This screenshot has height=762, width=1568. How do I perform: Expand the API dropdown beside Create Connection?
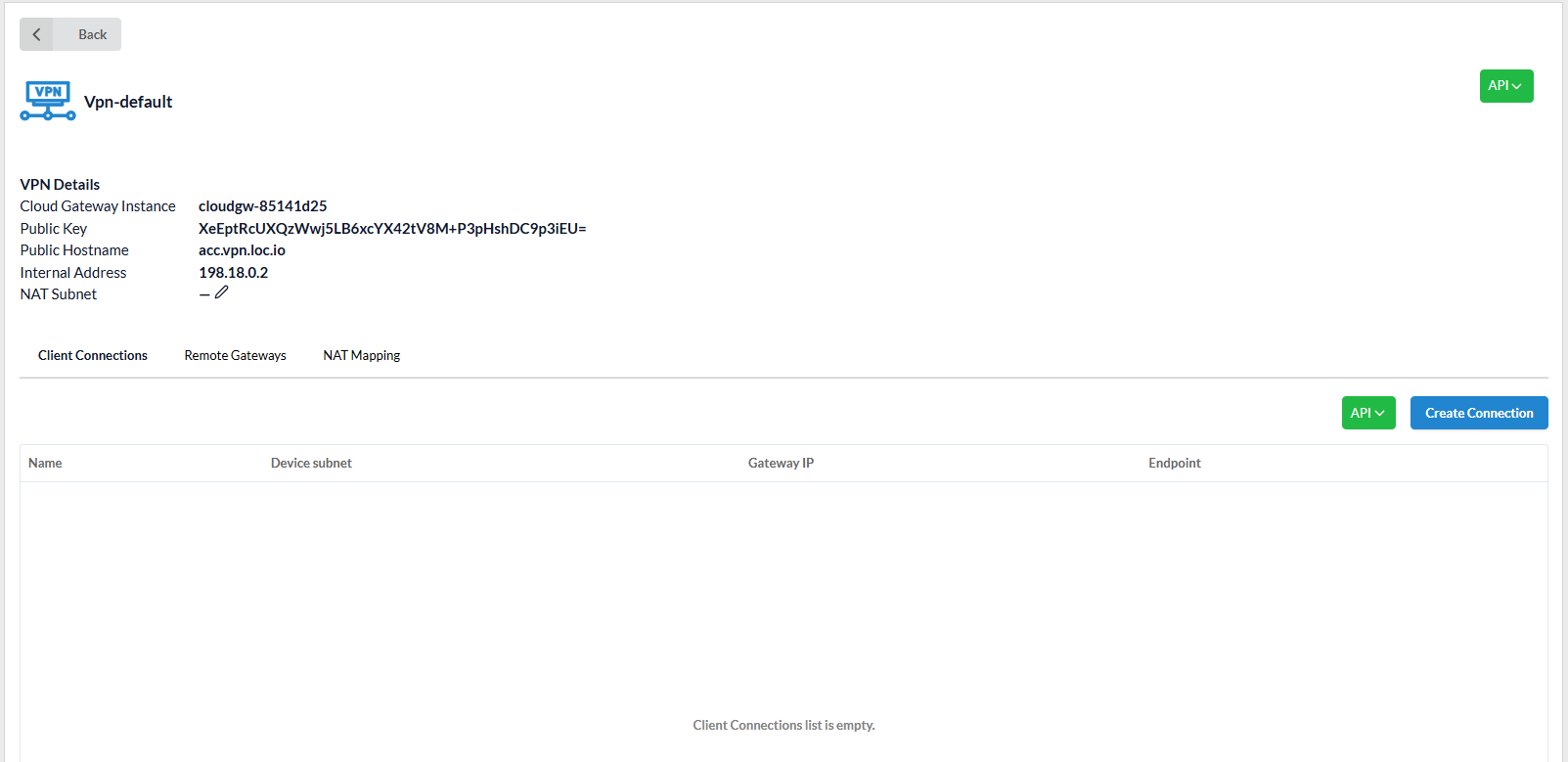(1367, 413)
